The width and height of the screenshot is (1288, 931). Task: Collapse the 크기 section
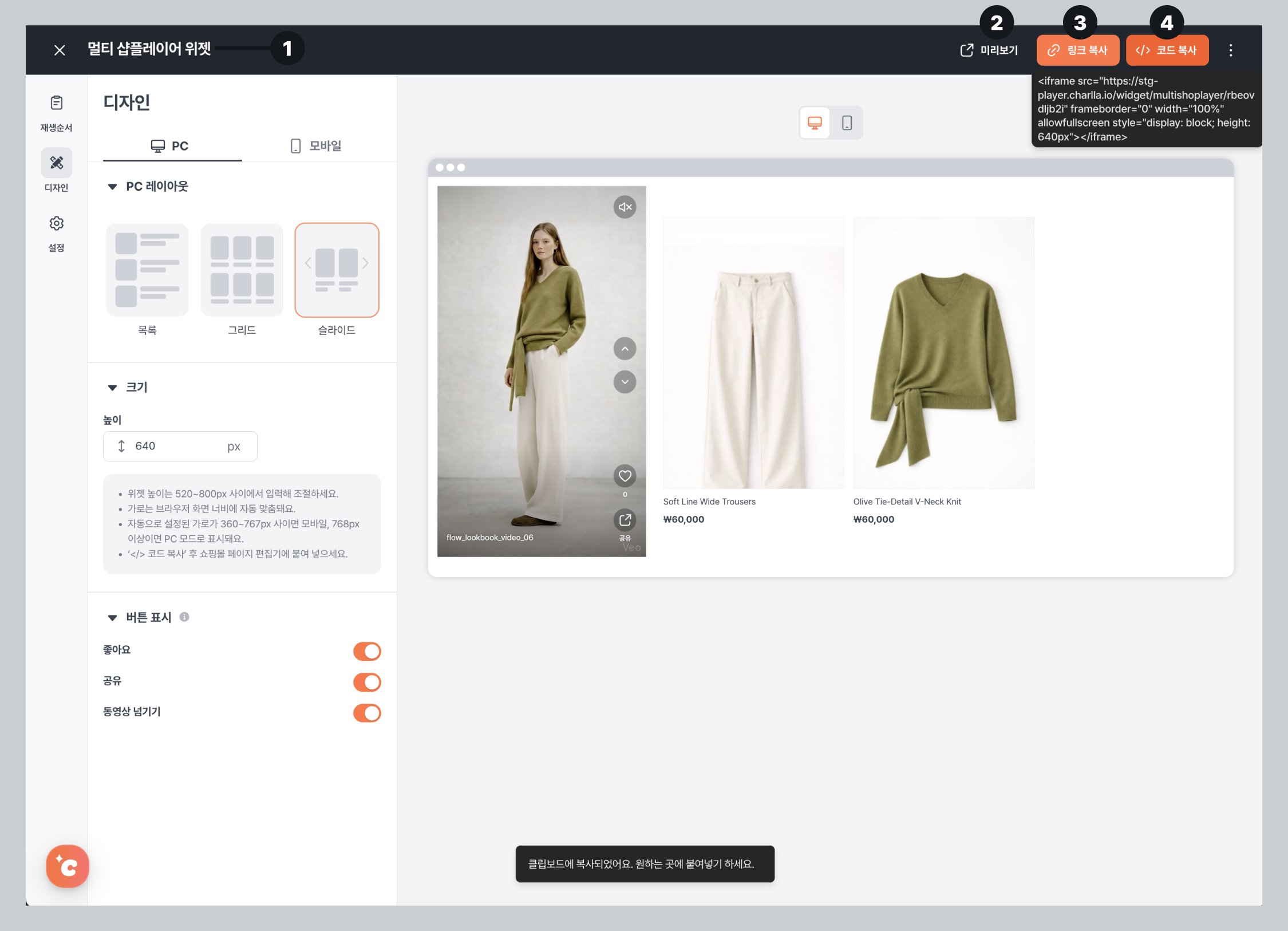tap(113, 388)
